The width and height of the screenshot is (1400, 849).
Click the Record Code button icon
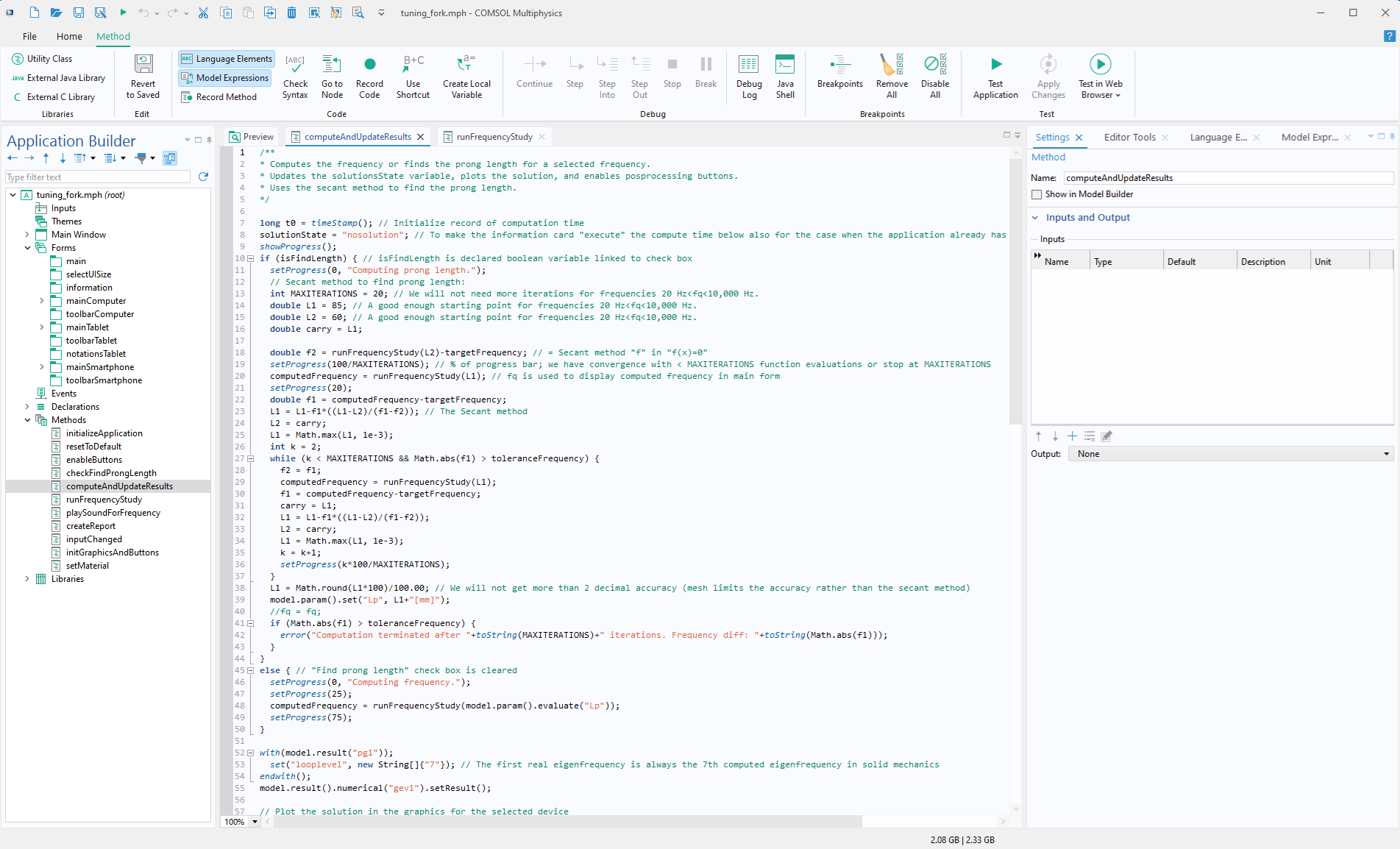coord(369,65)
